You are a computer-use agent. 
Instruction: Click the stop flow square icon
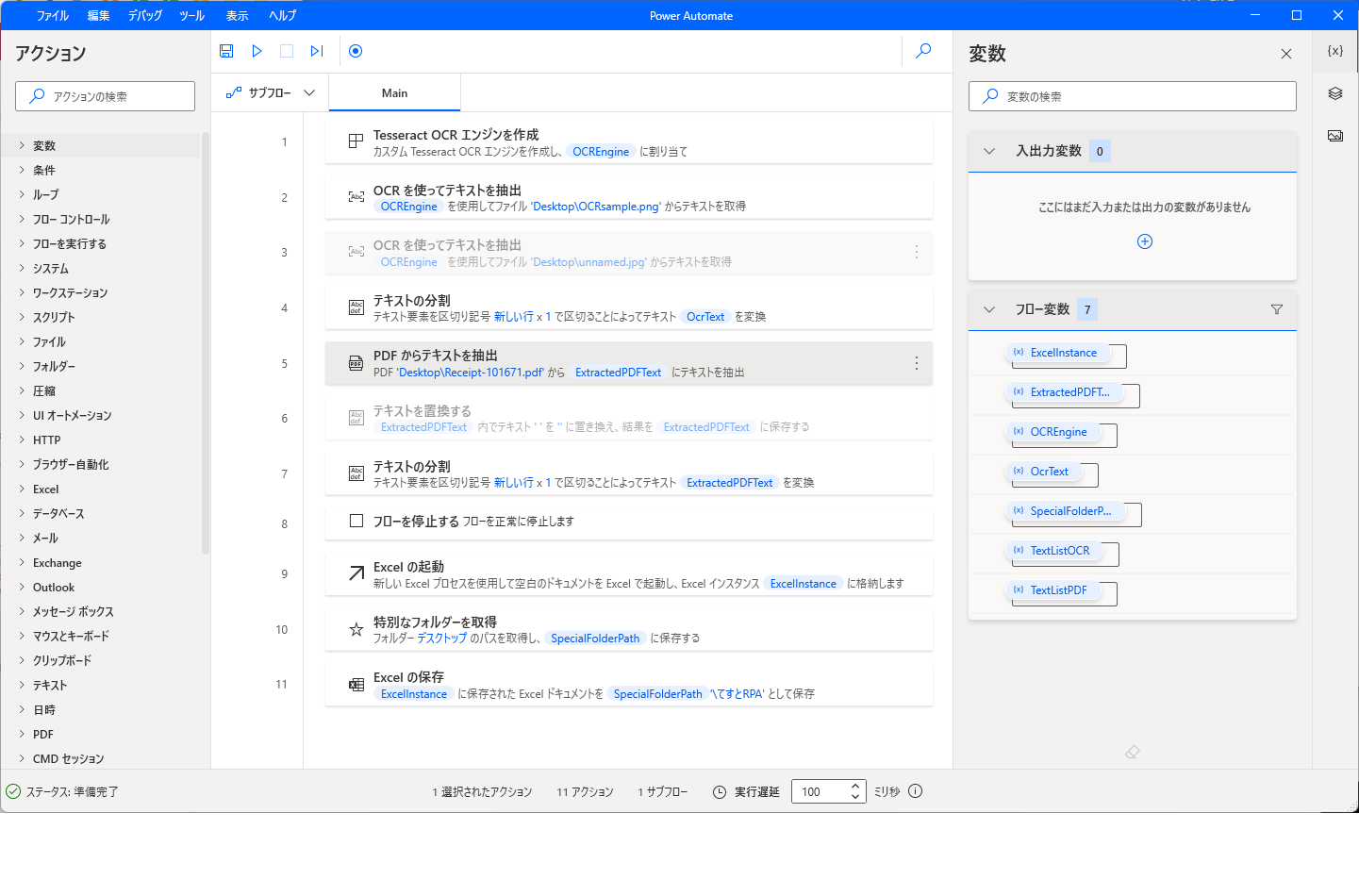click(287, 51)
